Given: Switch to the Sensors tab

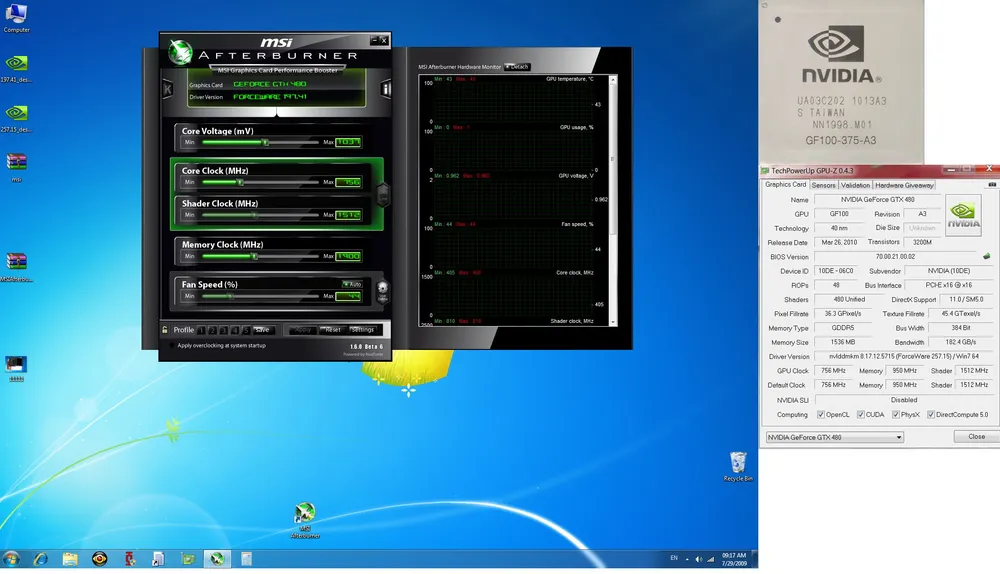Looking at the screenshot, I should coord(823,185).
